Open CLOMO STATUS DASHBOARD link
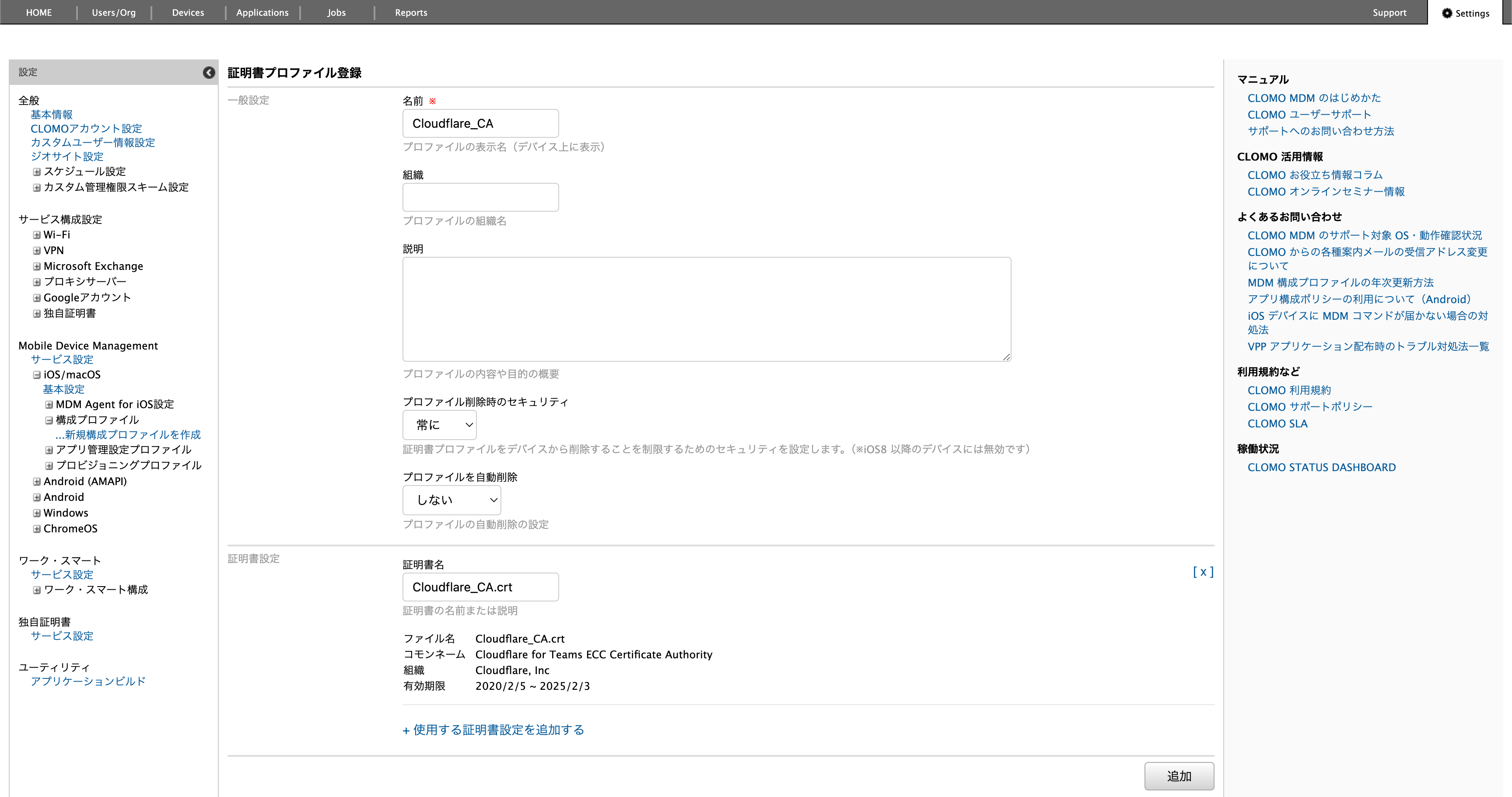 1321,467
